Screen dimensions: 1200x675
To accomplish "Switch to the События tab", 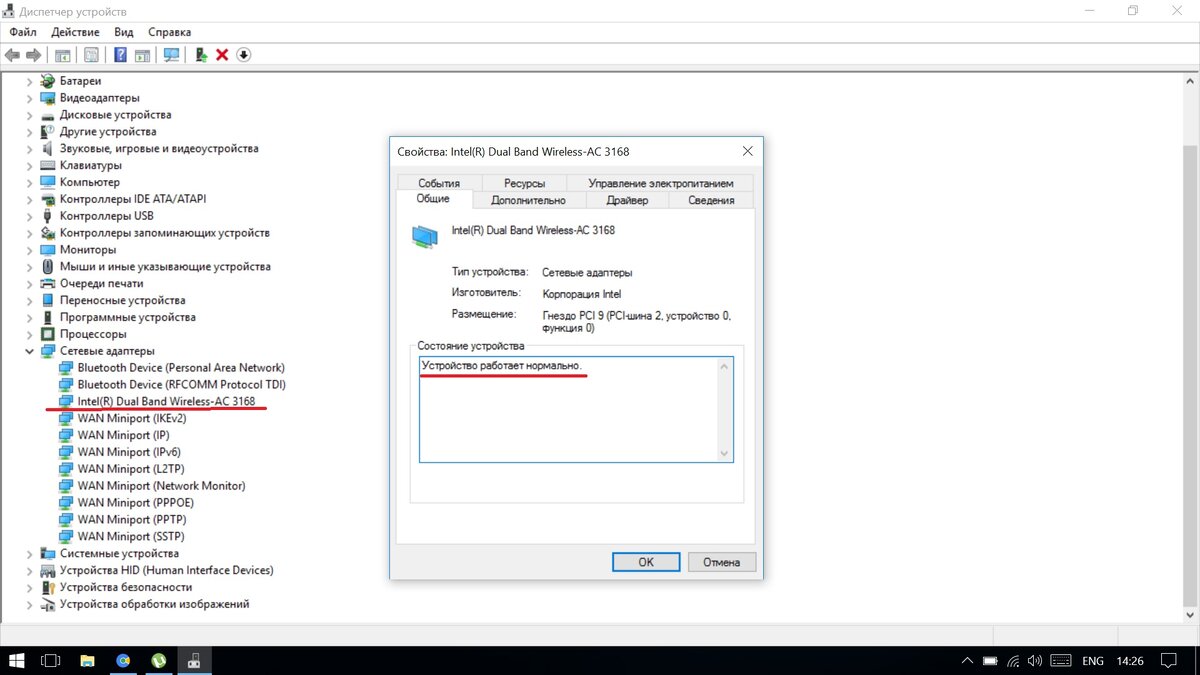I will point(439,183).
